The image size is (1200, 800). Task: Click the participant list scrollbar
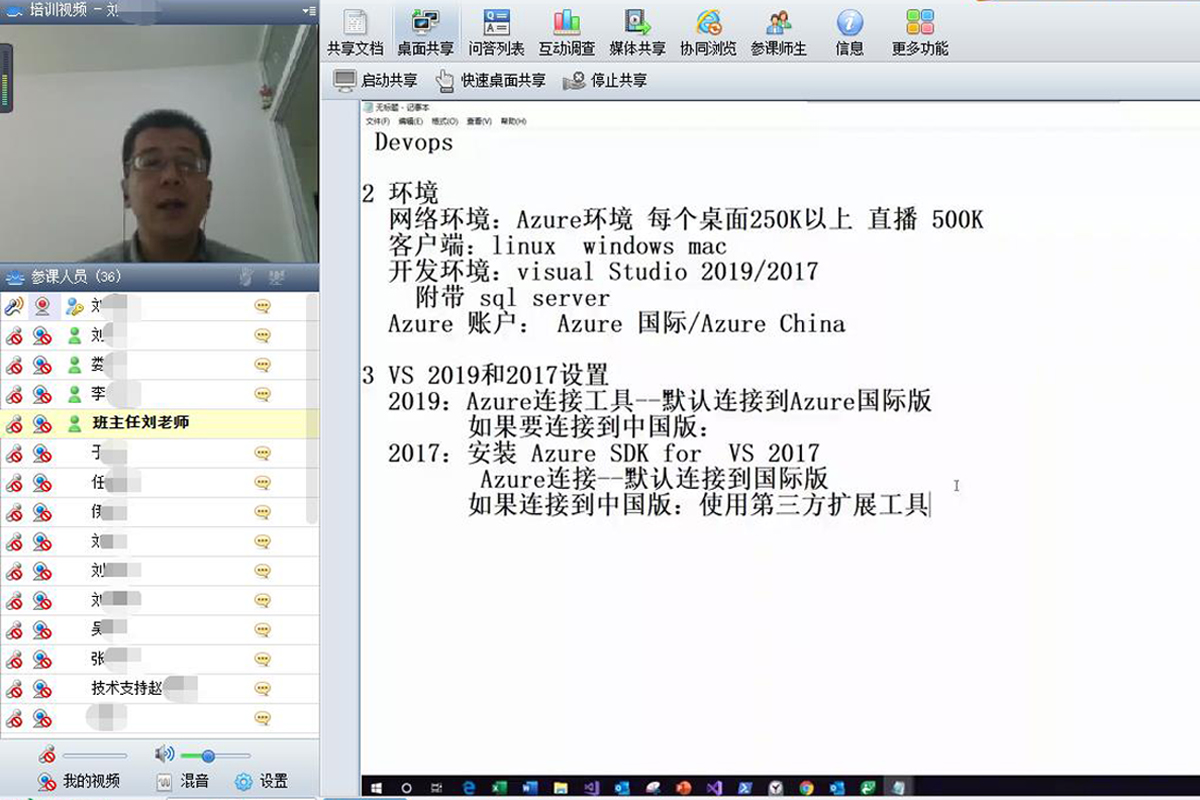tap(312, 408)
